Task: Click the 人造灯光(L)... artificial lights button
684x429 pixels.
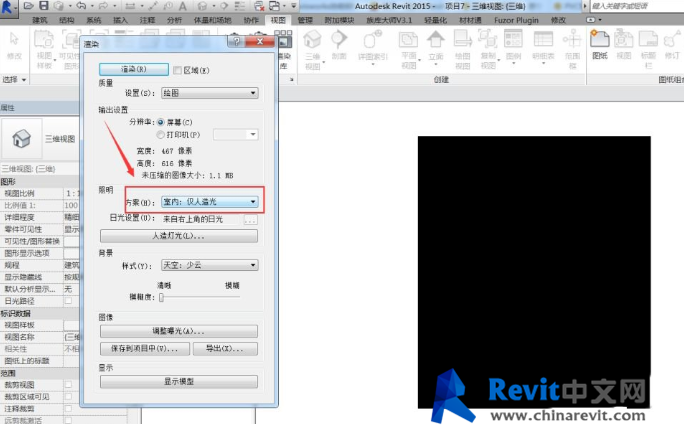Action: tap(179, 236)
